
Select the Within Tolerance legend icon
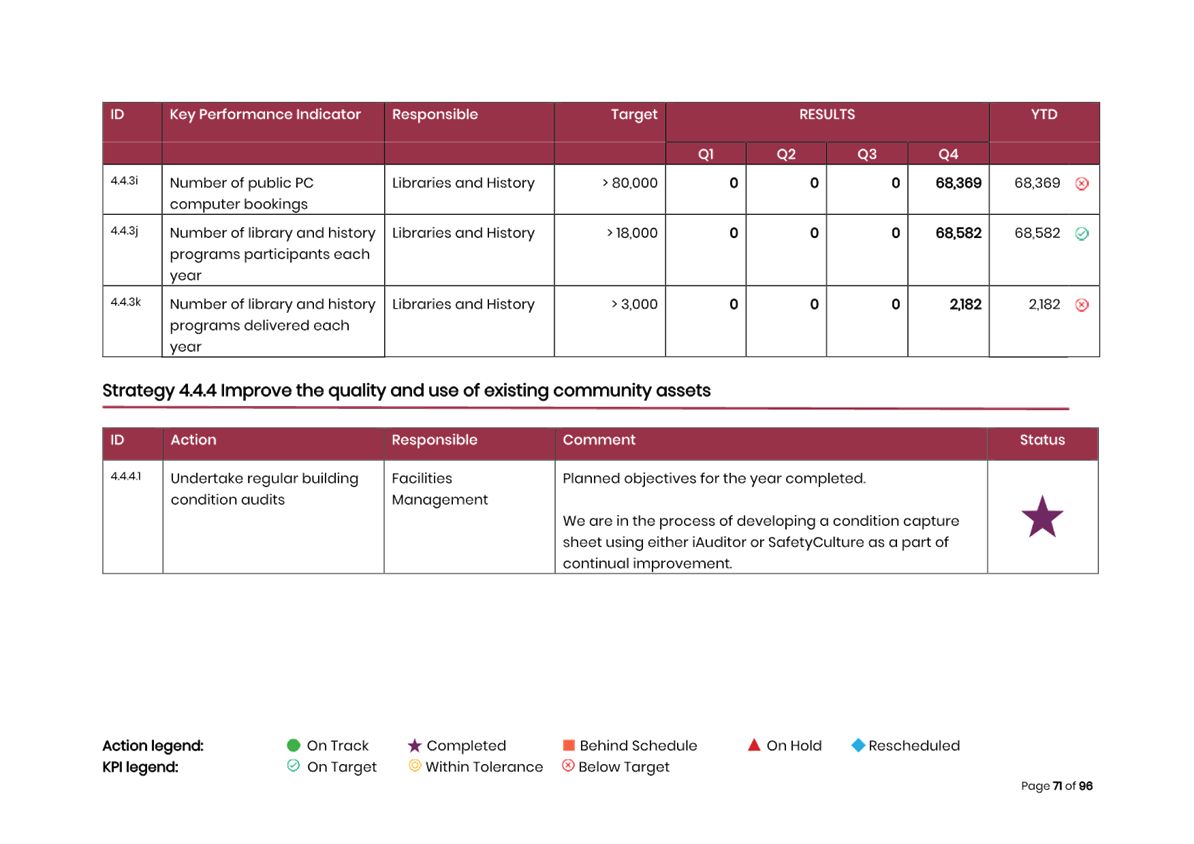pyautogui.click(x=414, y=767)
